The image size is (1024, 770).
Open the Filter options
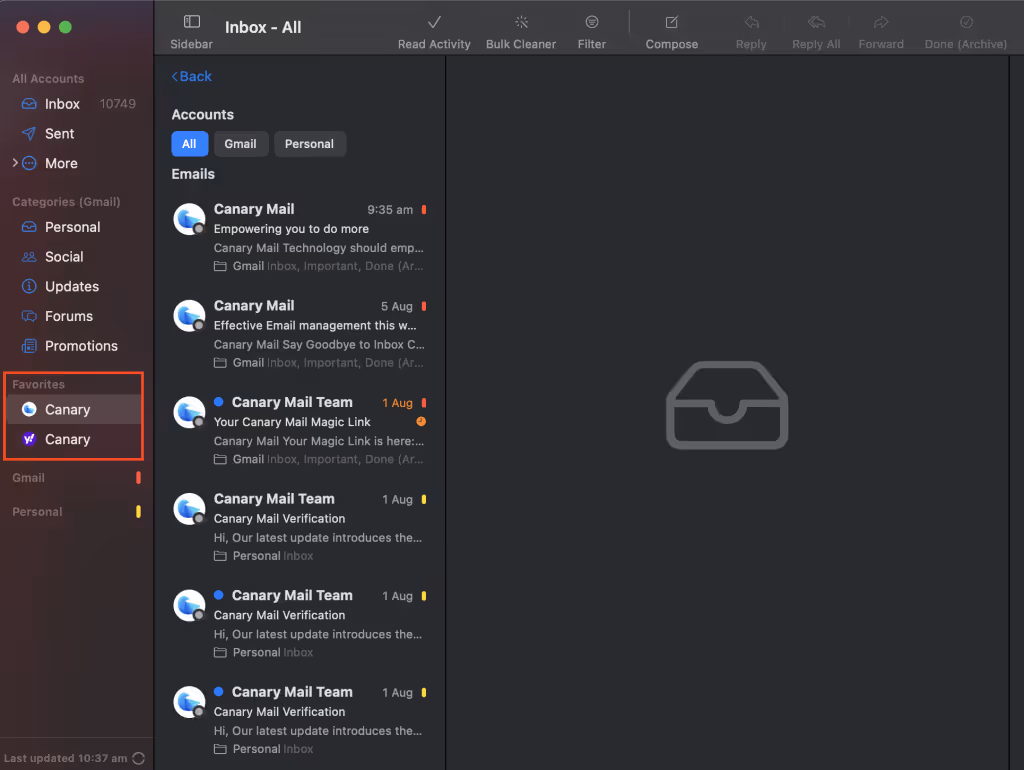point(592,32)
